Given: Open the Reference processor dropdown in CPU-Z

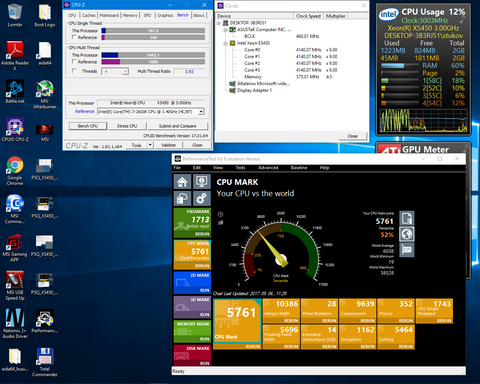Looking at the screenshot, I should point(201,112).
